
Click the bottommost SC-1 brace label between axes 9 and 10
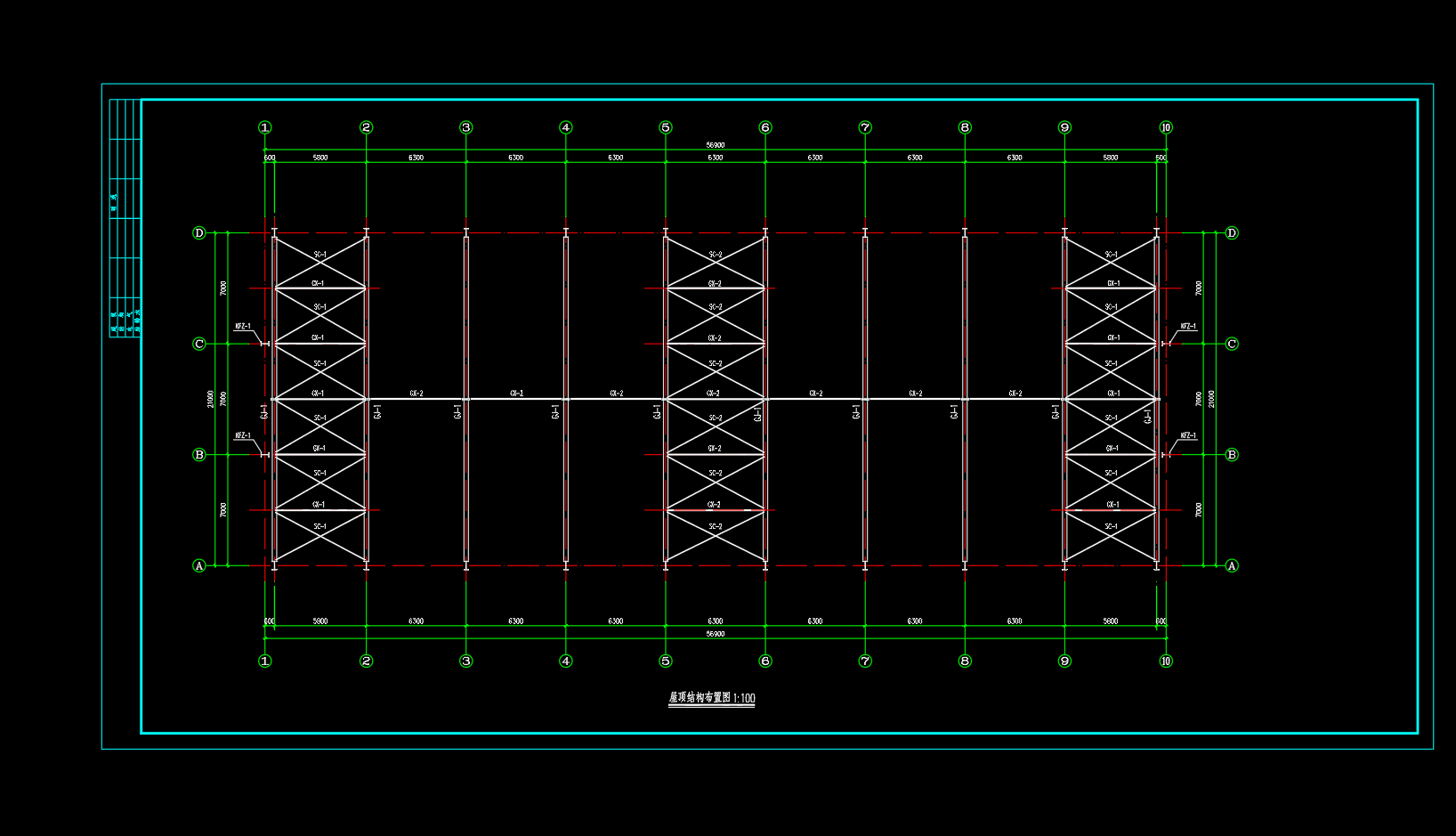(x=1111, y=526)
